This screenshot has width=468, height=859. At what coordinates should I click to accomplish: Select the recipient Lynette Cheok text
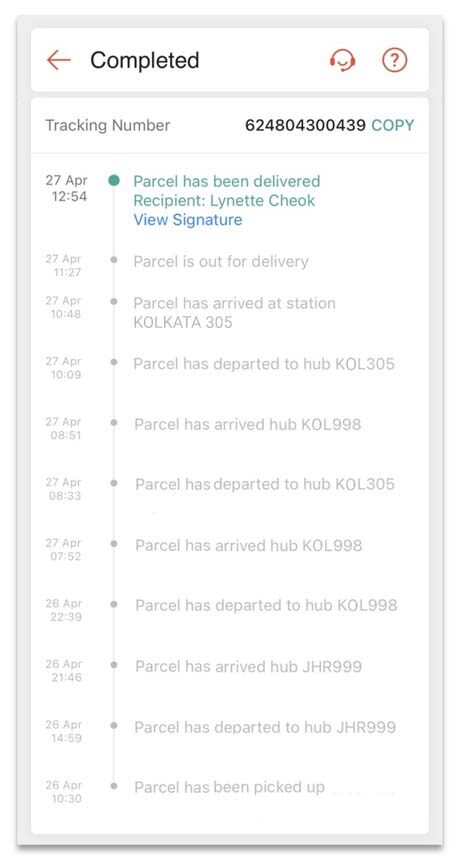click(224, 201)
